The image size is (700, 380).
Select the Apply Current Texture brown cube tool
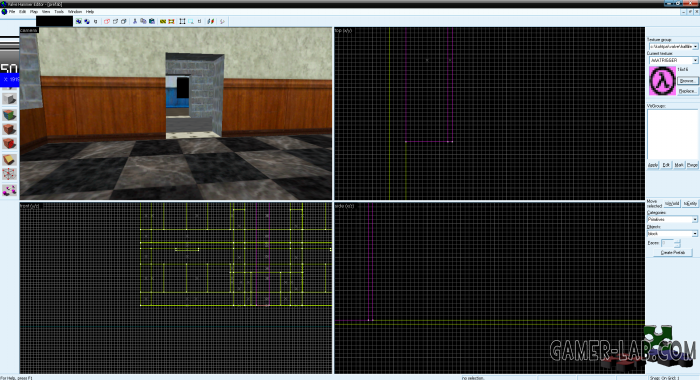[9, 129]
